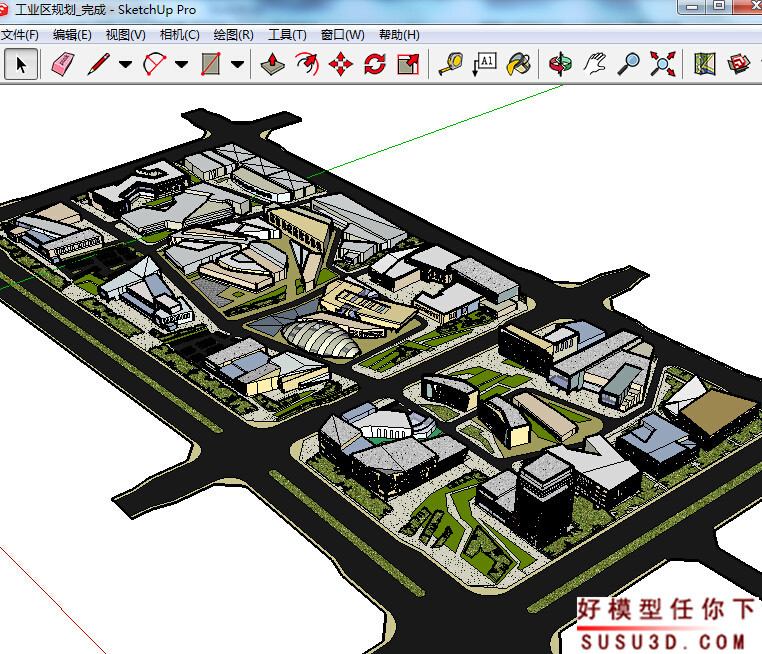Pick the Tape Measure tool

point(450,64)
